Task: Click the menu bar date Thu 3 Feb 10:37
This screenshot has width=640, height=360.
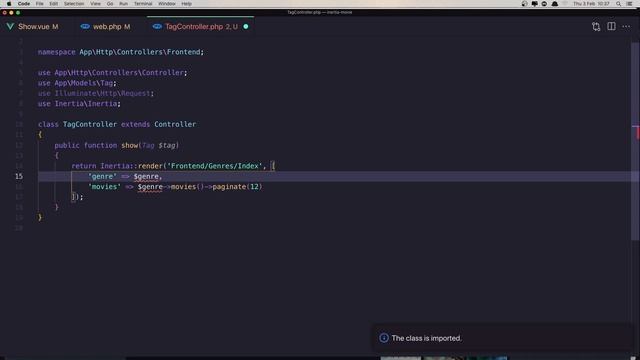Action: coord(591,4)
